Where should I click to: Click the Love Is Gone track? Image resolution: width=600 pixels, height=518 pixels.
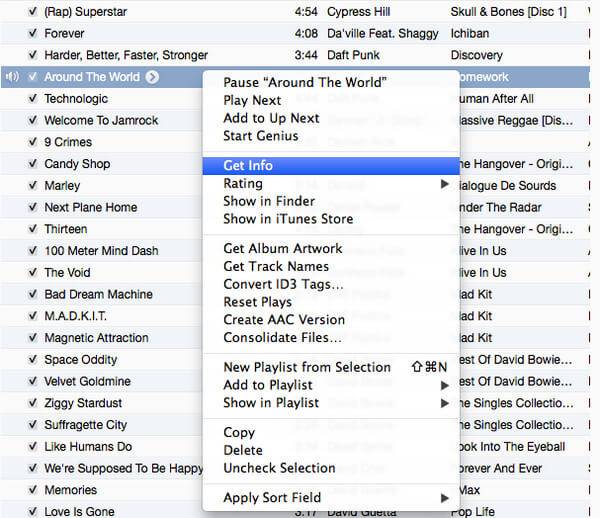[x=79, y=511]
